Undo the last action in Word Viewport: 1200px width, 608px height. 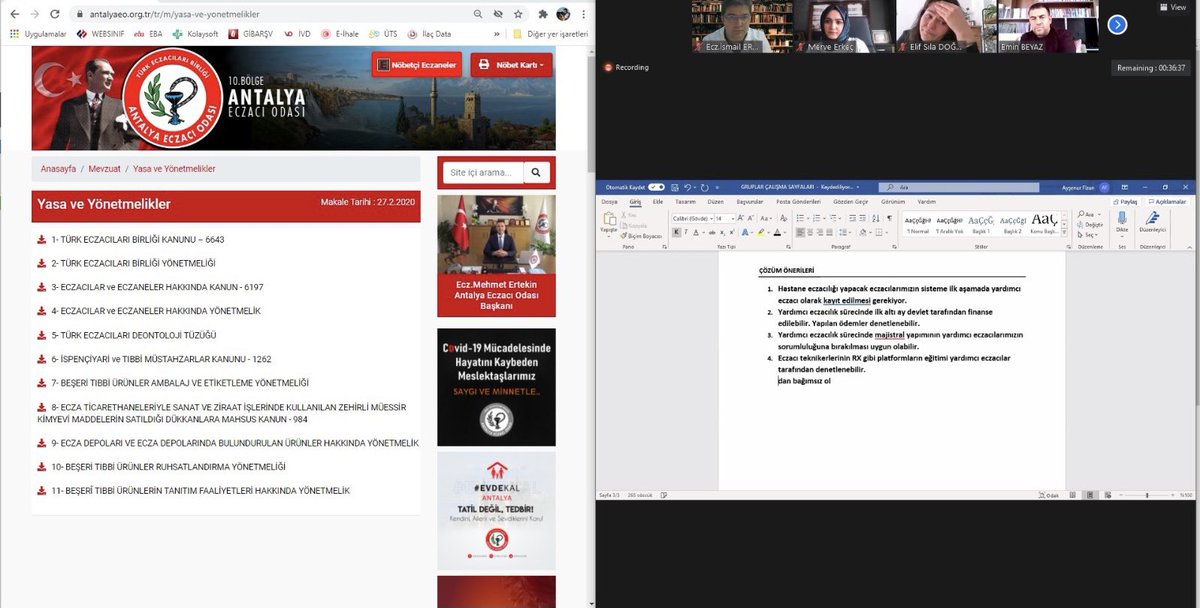pos(687,187)
